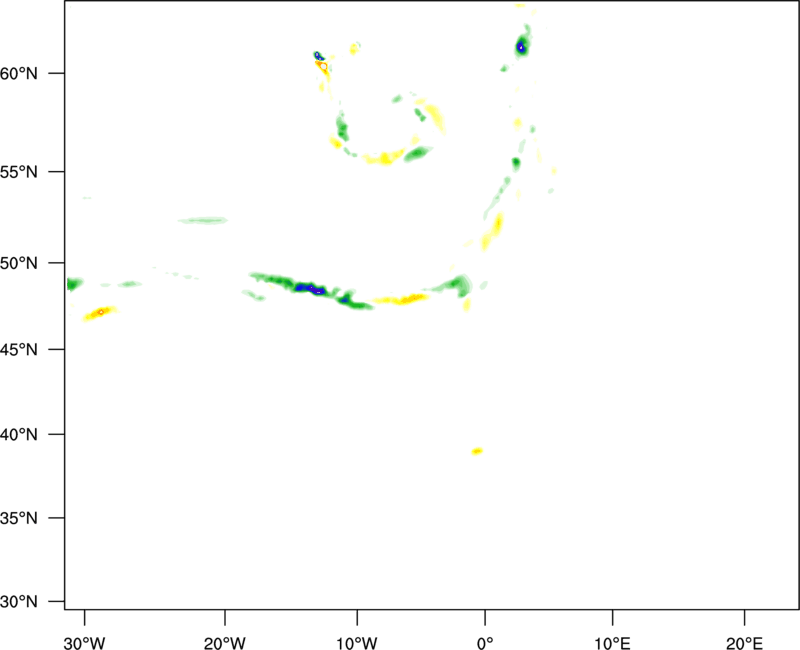
Task: Click the isolated yellow spot near 39°N
Action: click(x=477, y=451)
